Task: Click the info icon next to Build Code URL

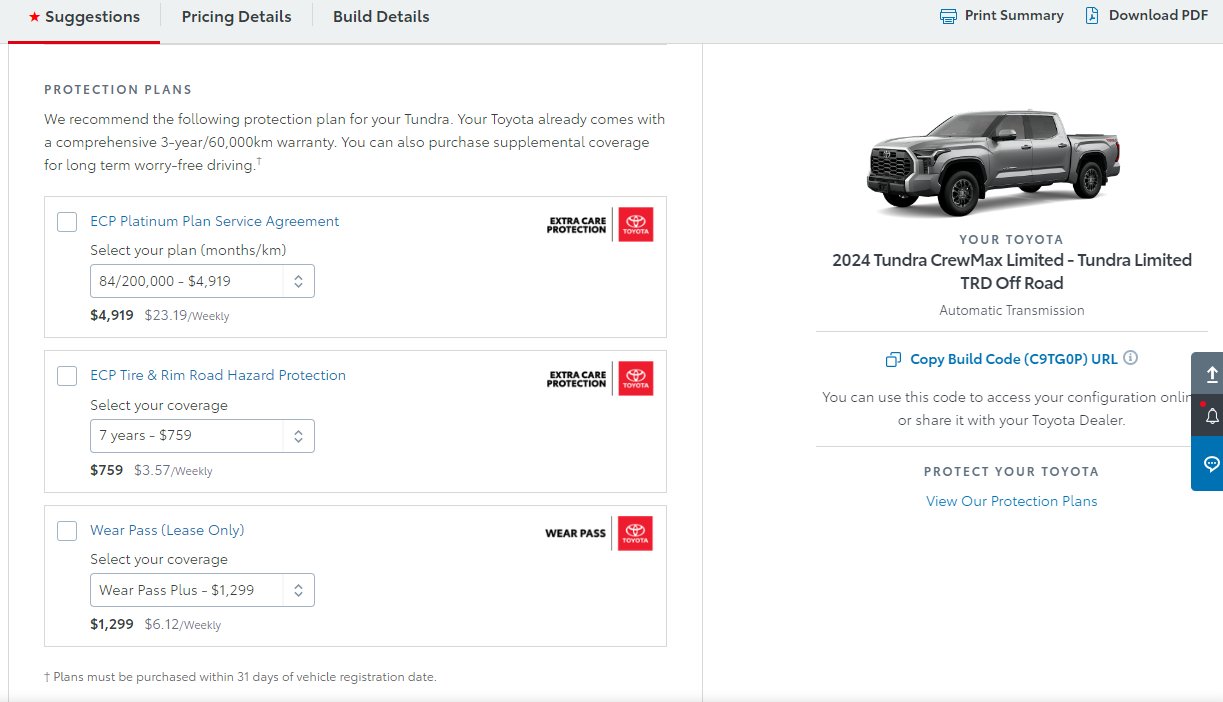Action: coord(1131,358)
